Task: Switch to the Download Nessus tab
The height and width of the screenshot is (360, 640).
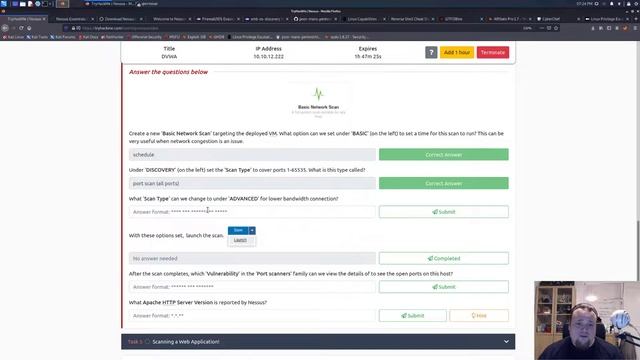Action: [120, 19]
